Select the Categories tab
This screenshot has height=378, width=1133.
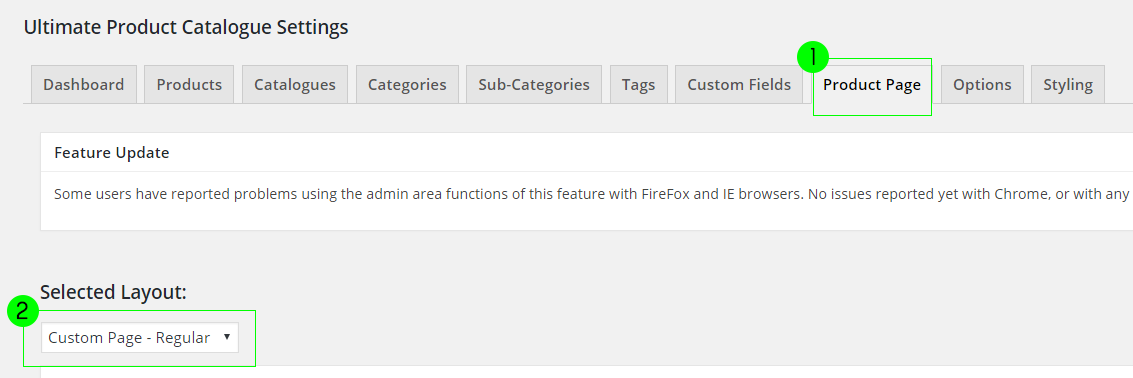coord(408,85)
